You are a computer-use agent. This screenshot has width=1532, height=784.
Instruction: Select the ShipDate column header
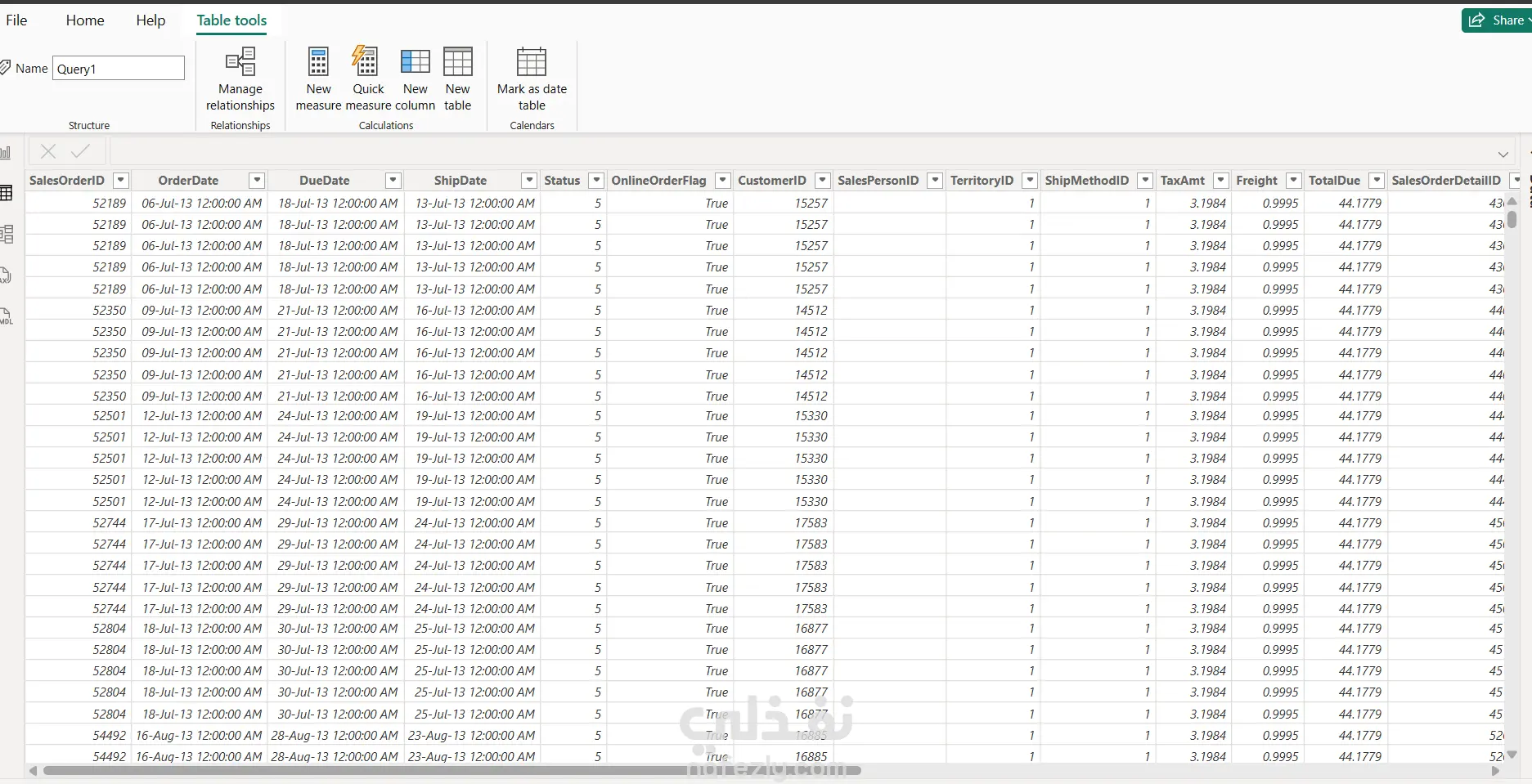point(460,180)
